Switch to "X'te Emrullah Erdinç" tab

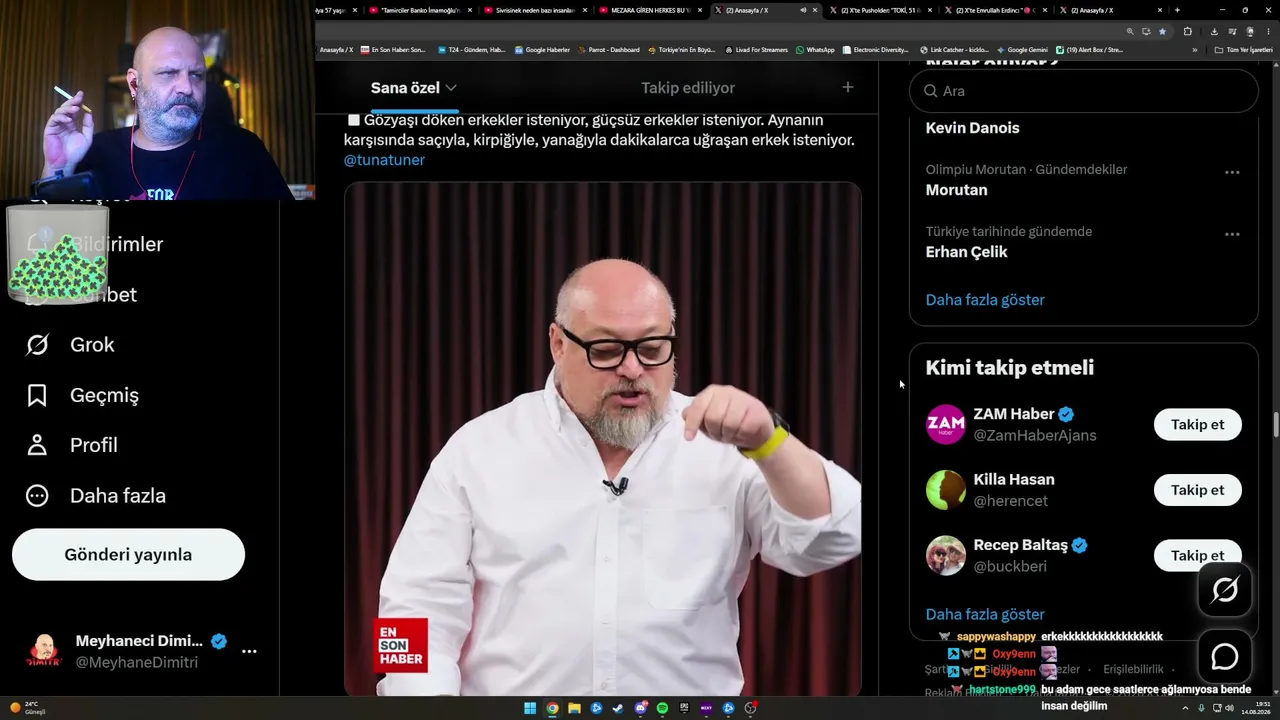(x=996, y=10)
